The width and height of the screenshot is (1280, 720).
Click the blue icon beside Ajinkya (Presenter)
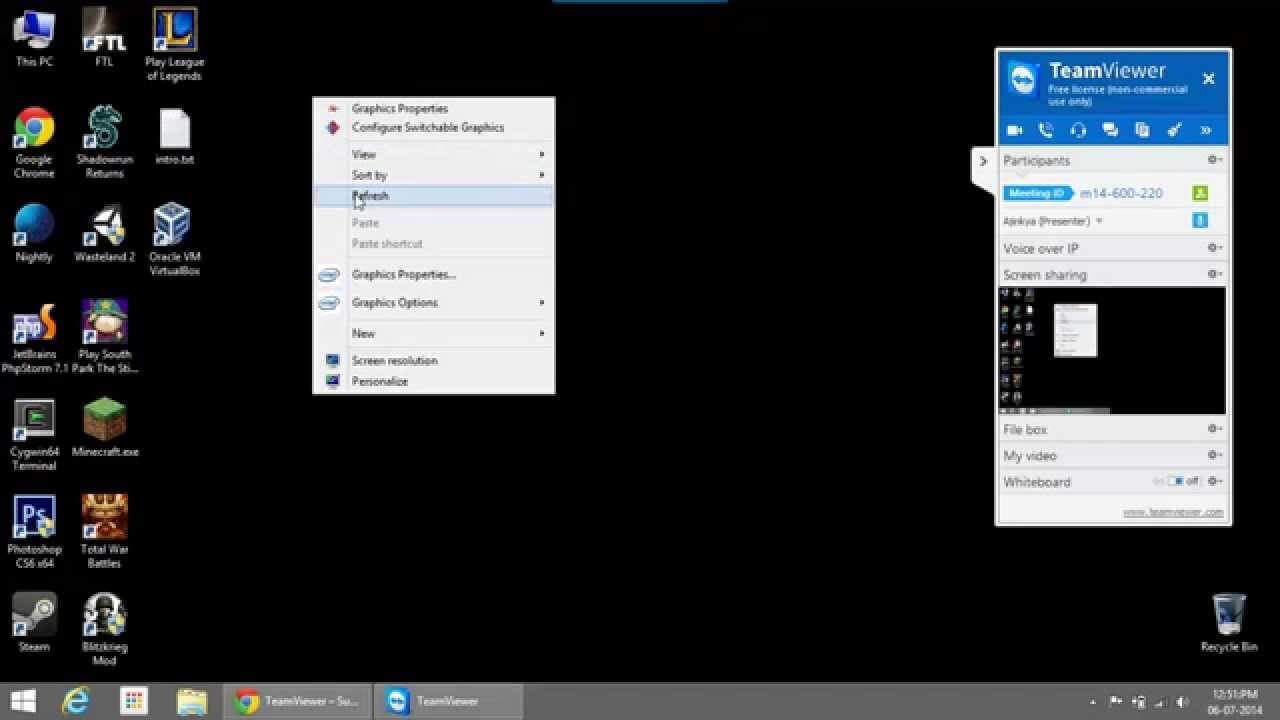tap(1200, 221)
